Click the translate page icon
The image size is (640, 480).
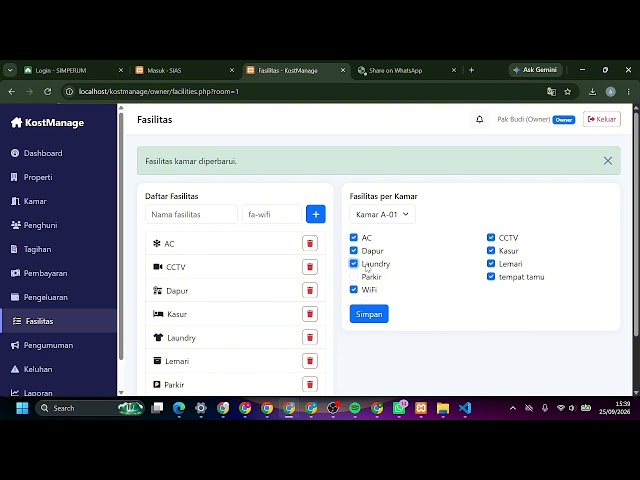coord(551,91)
